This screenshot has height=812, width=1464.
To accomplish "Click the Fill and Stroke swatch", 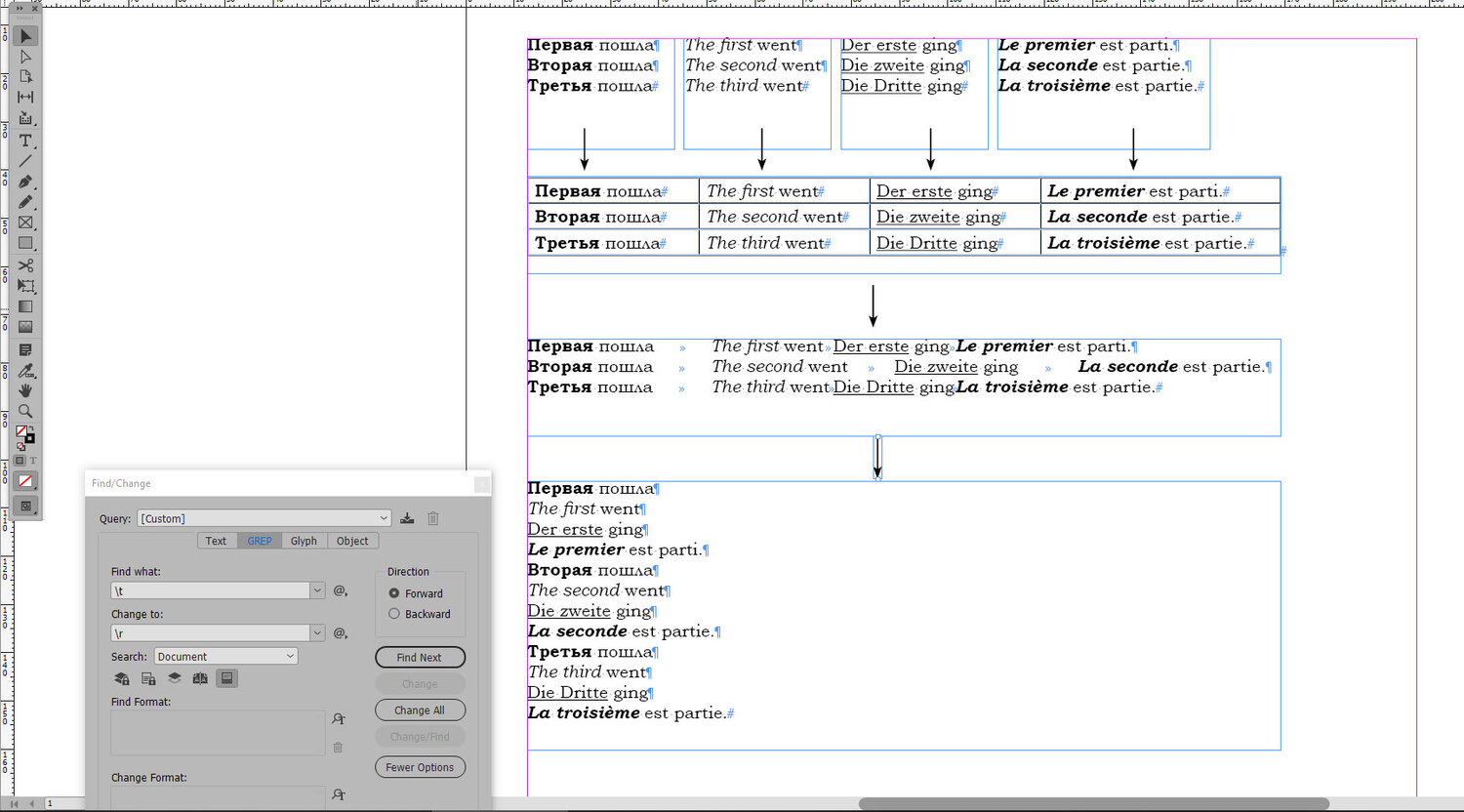I will [25, 435].
